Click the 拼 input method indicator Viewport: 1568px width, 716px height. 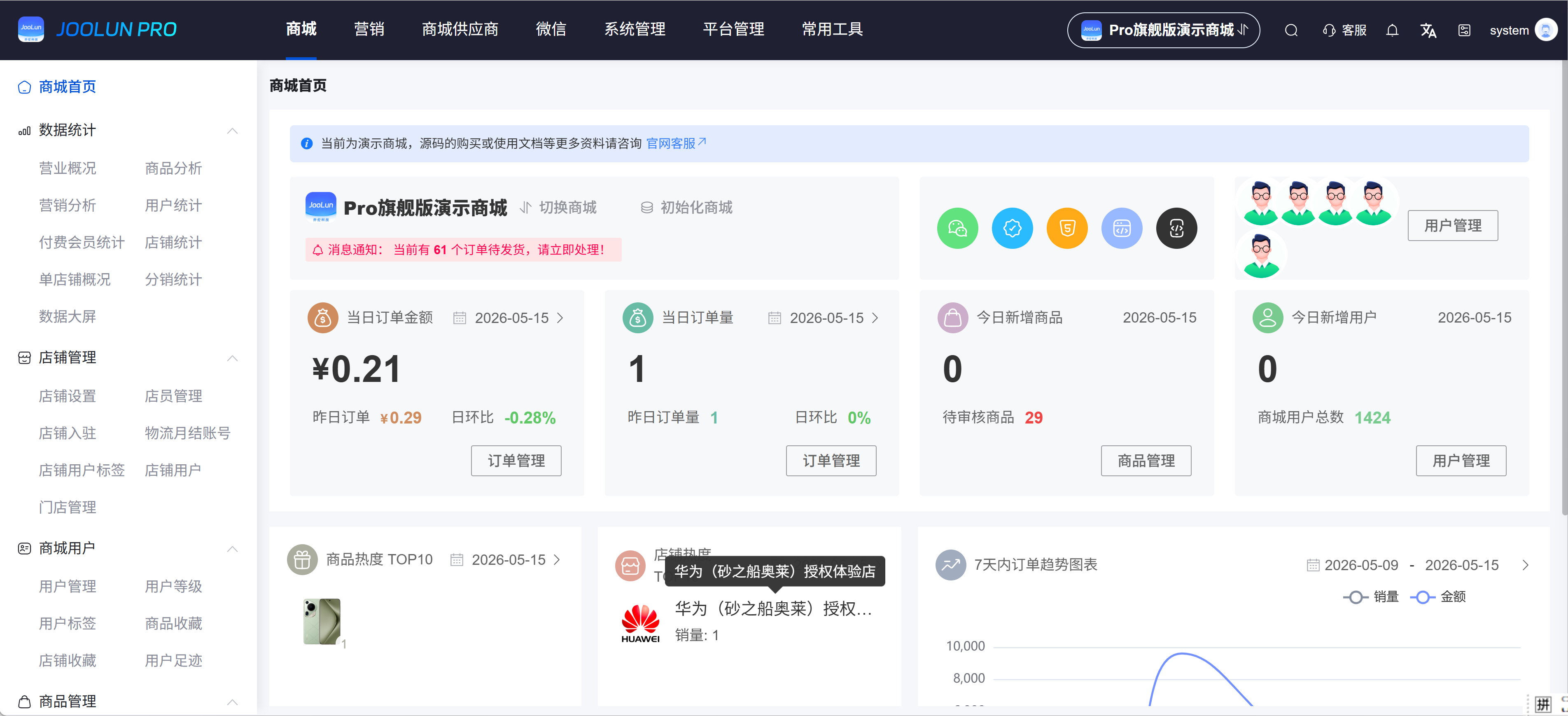[x=1542, y=704]
